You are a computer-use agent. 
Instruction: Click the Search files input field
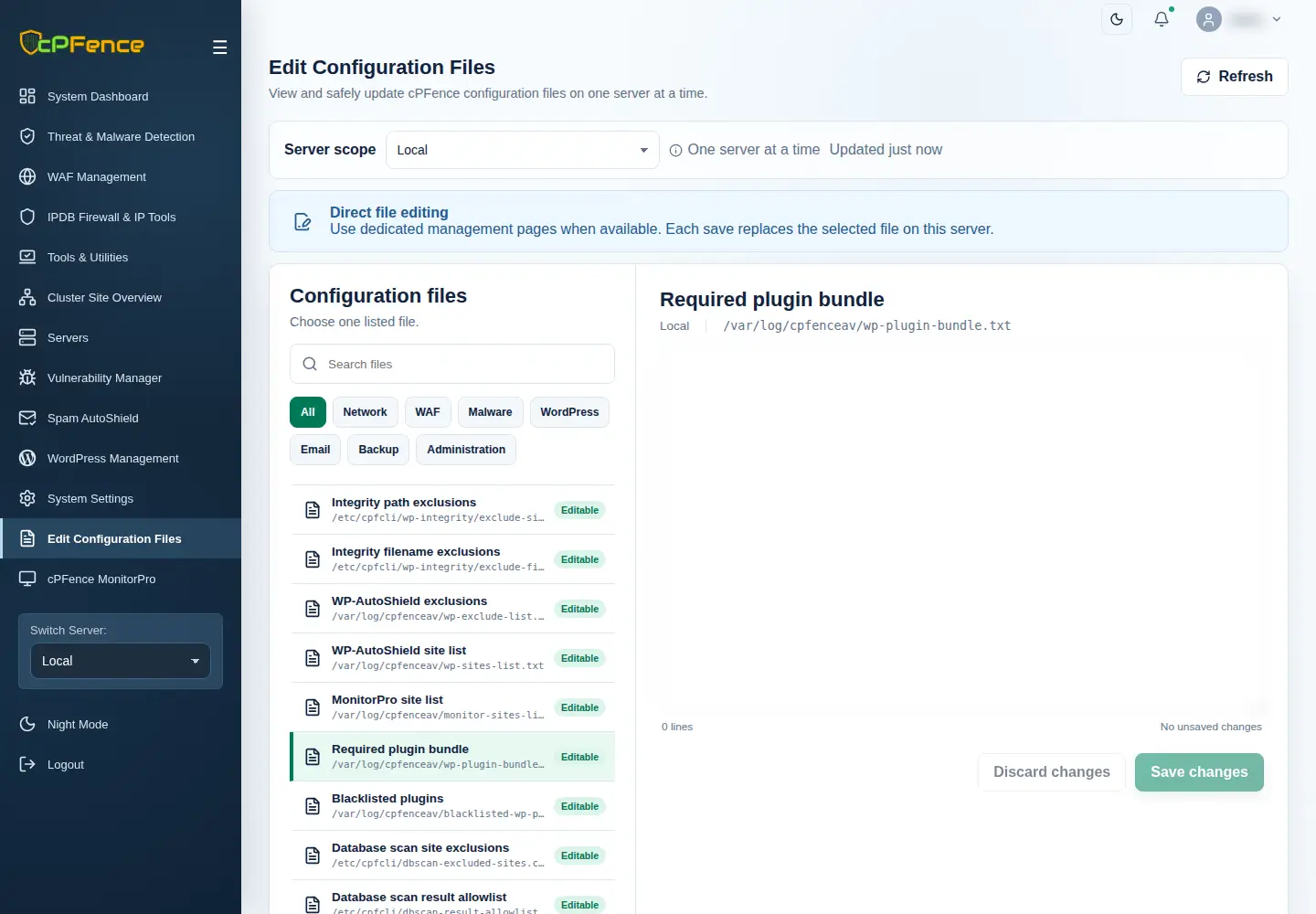[452, 364]
